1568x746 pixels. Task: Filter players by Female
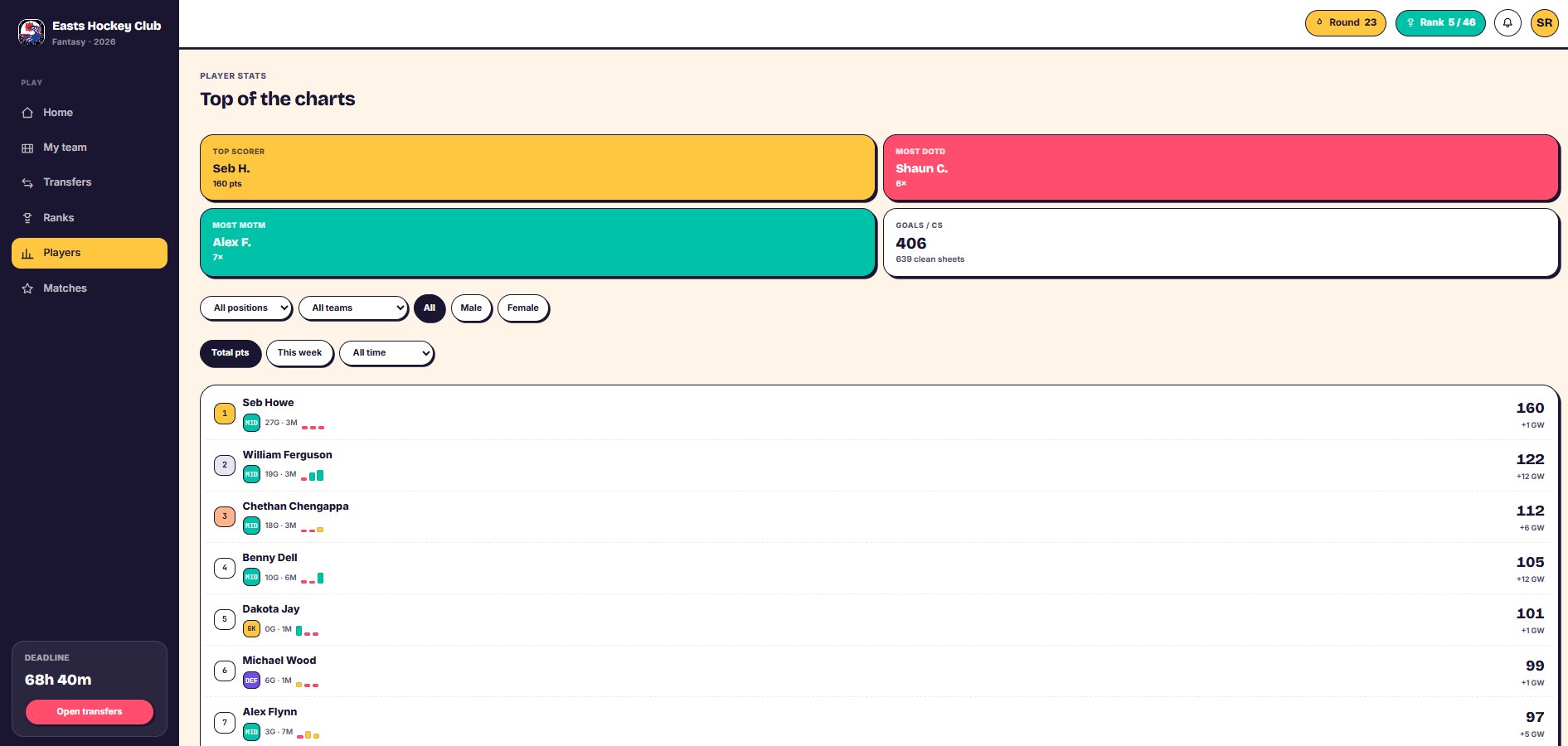pos(523,308)
